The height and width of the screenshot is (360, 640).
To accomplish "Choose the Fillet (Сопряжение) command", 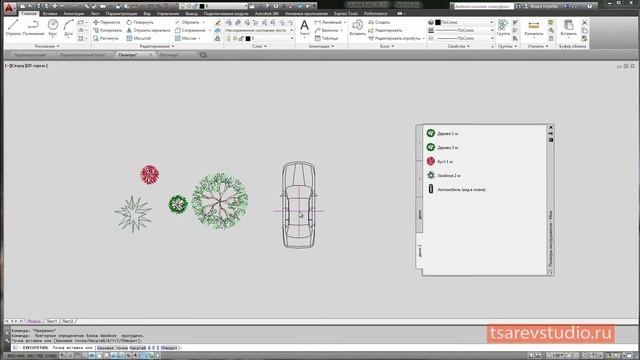I will click(190, 30).
